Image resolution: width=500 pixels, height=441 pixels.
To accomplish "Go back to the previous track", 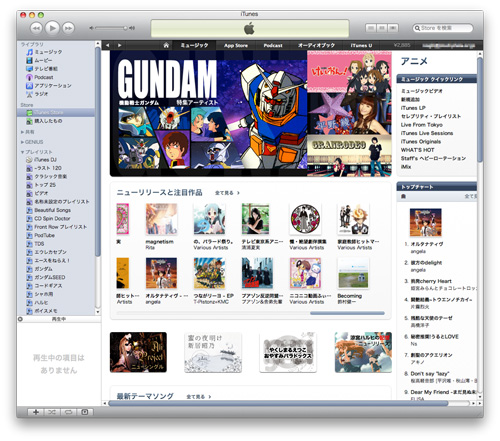I will click(36, 28).
